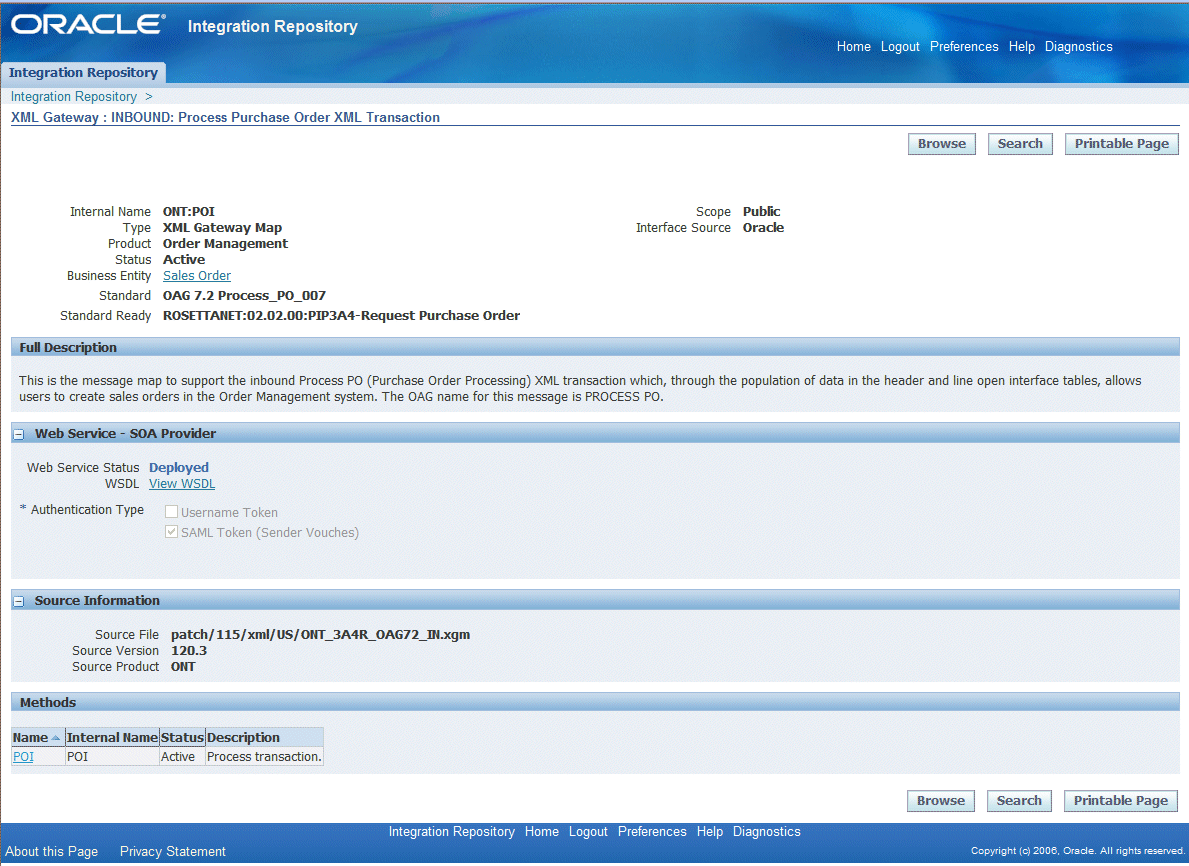Select the Deployed web service status

coord(179,468)
